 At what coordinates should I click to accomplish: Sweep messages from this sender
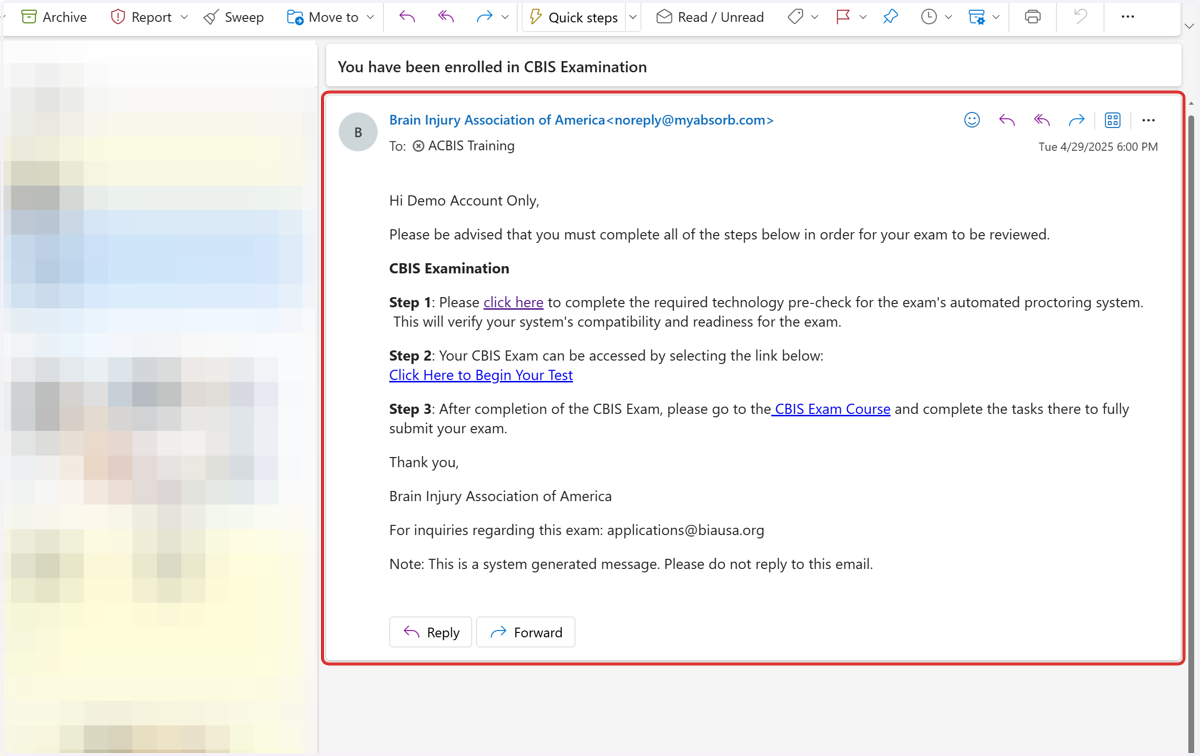pos(233,17)
